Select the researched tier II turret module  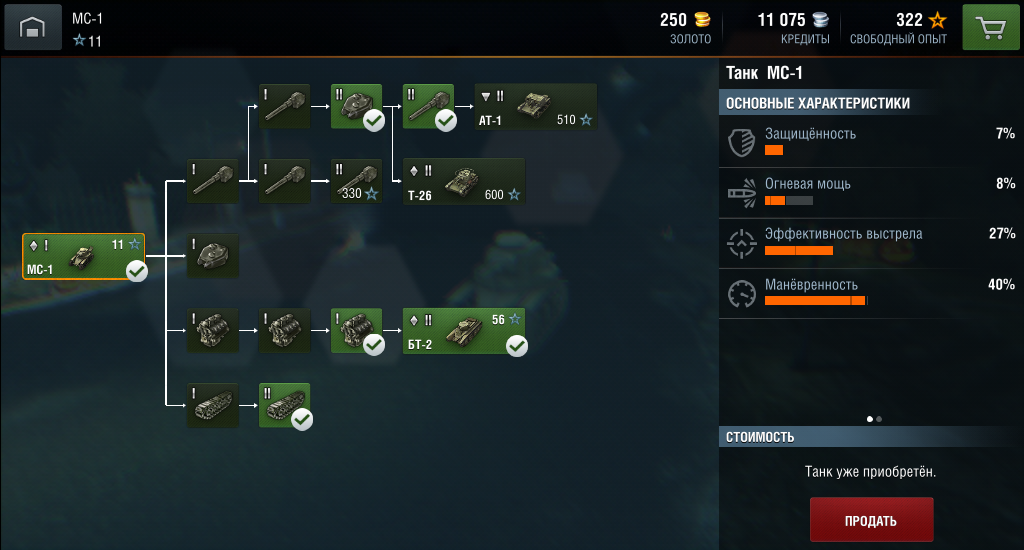(x=357, y=106)
